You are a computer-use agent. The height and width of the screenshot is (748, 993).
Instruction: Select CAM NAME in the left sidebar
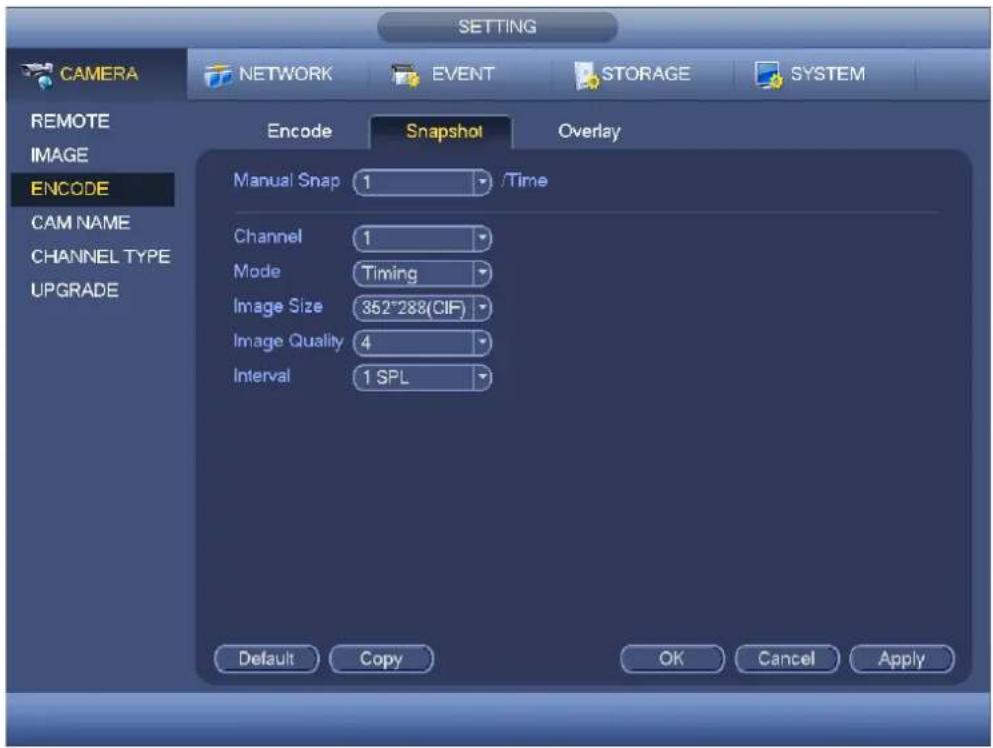pos(80,223)
